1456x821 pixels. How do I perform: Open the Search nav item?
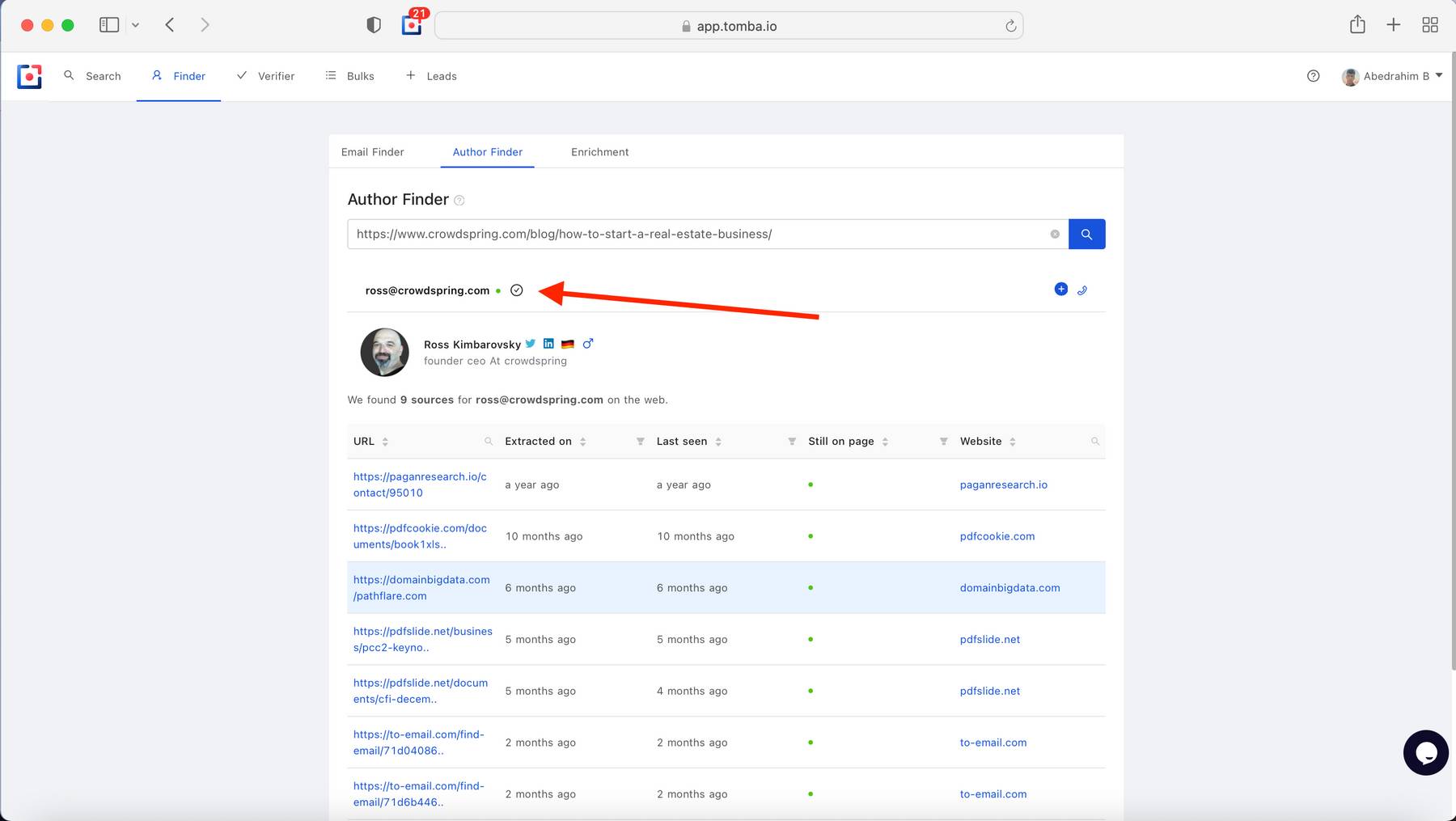[92, 76]
